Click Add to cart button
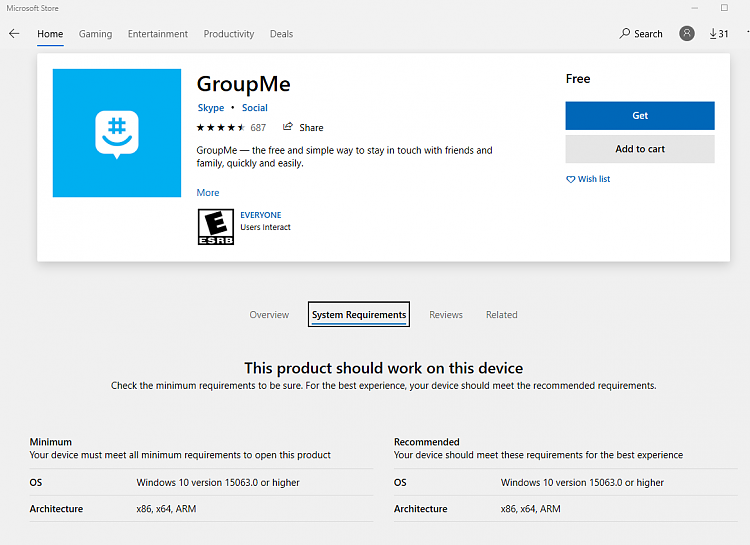Image resolution: width=750 pixels, height=545 pixels. pyautogui.click(x=640, y=149)
